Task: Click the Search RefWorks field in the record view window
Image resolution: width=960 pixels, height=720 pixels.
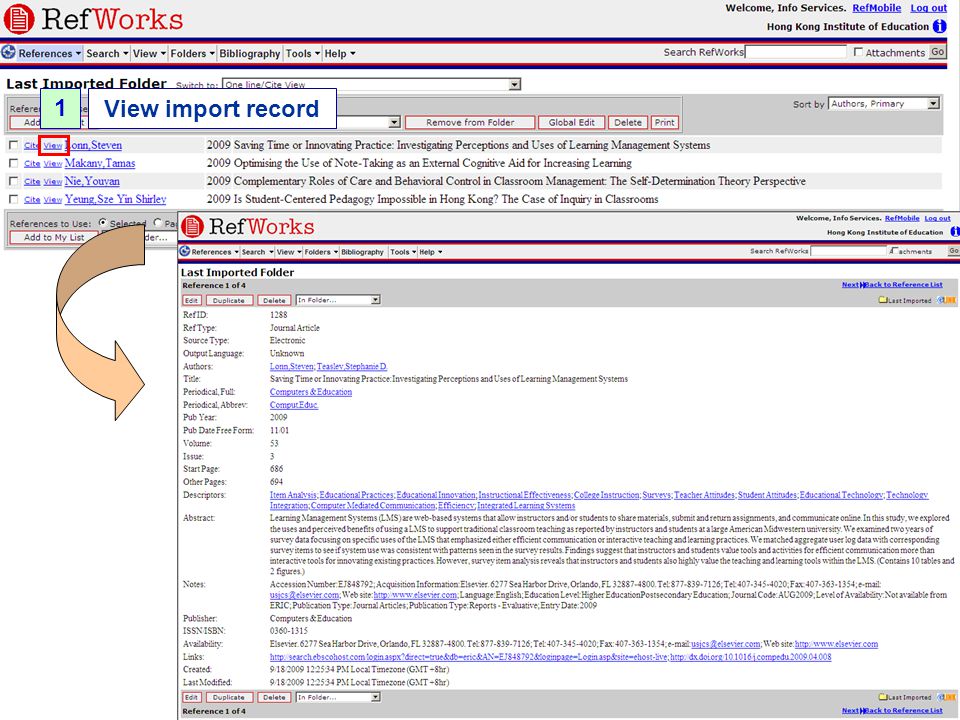Action: [849, 251]
